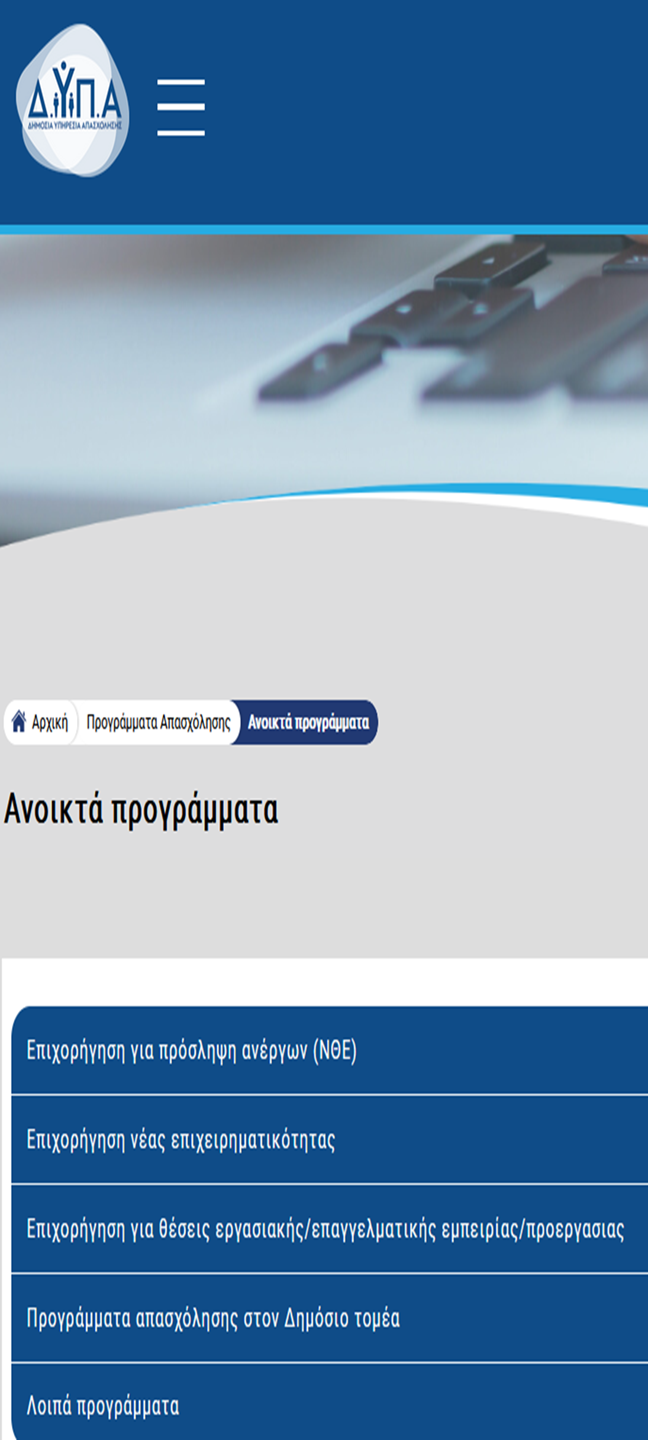Go to the Αρχική breadcrumb link

49,722
